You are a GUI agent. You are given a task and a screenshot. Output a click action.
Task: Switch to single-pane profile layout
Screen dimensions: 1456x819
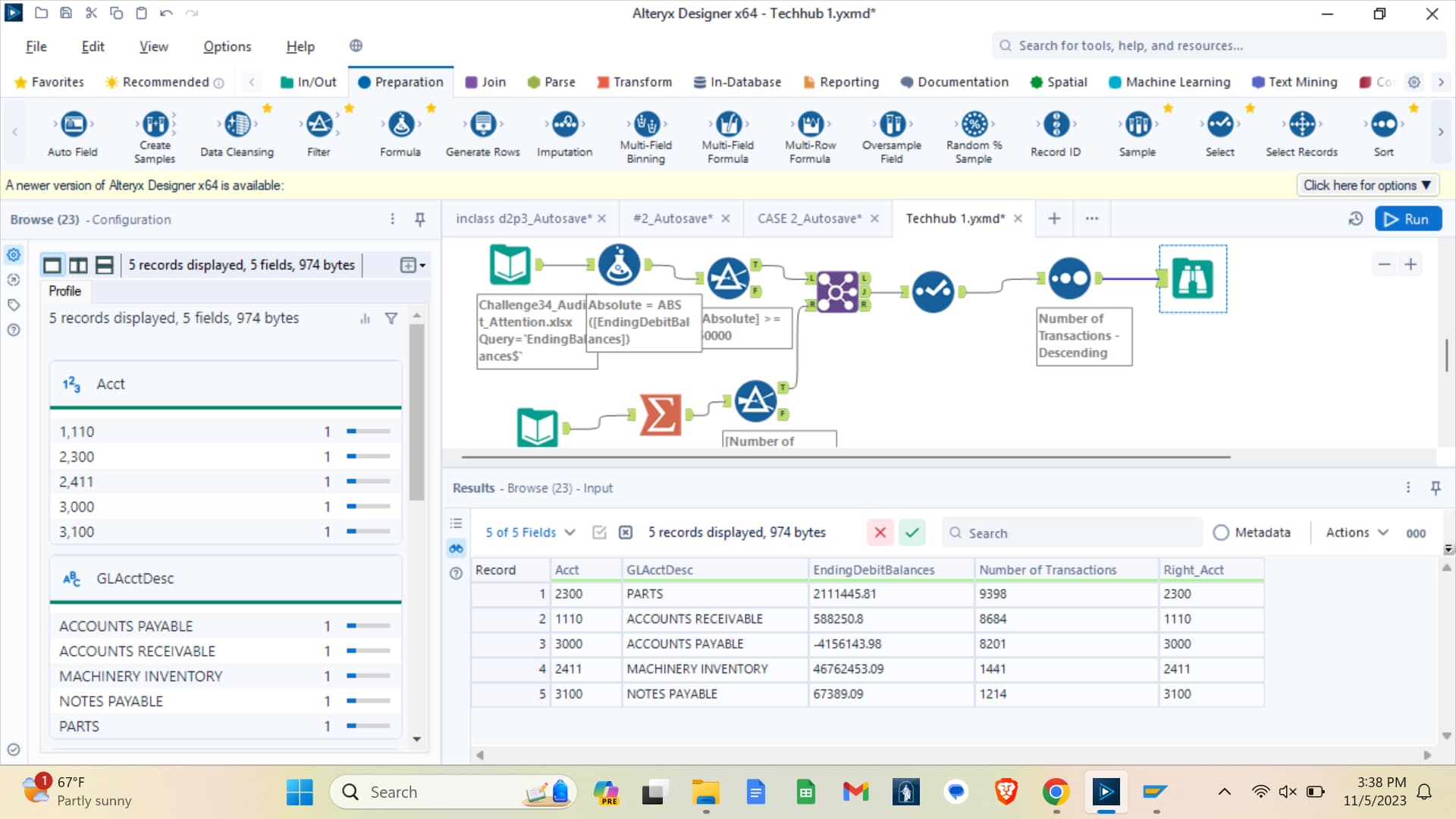tap(52, 265)
